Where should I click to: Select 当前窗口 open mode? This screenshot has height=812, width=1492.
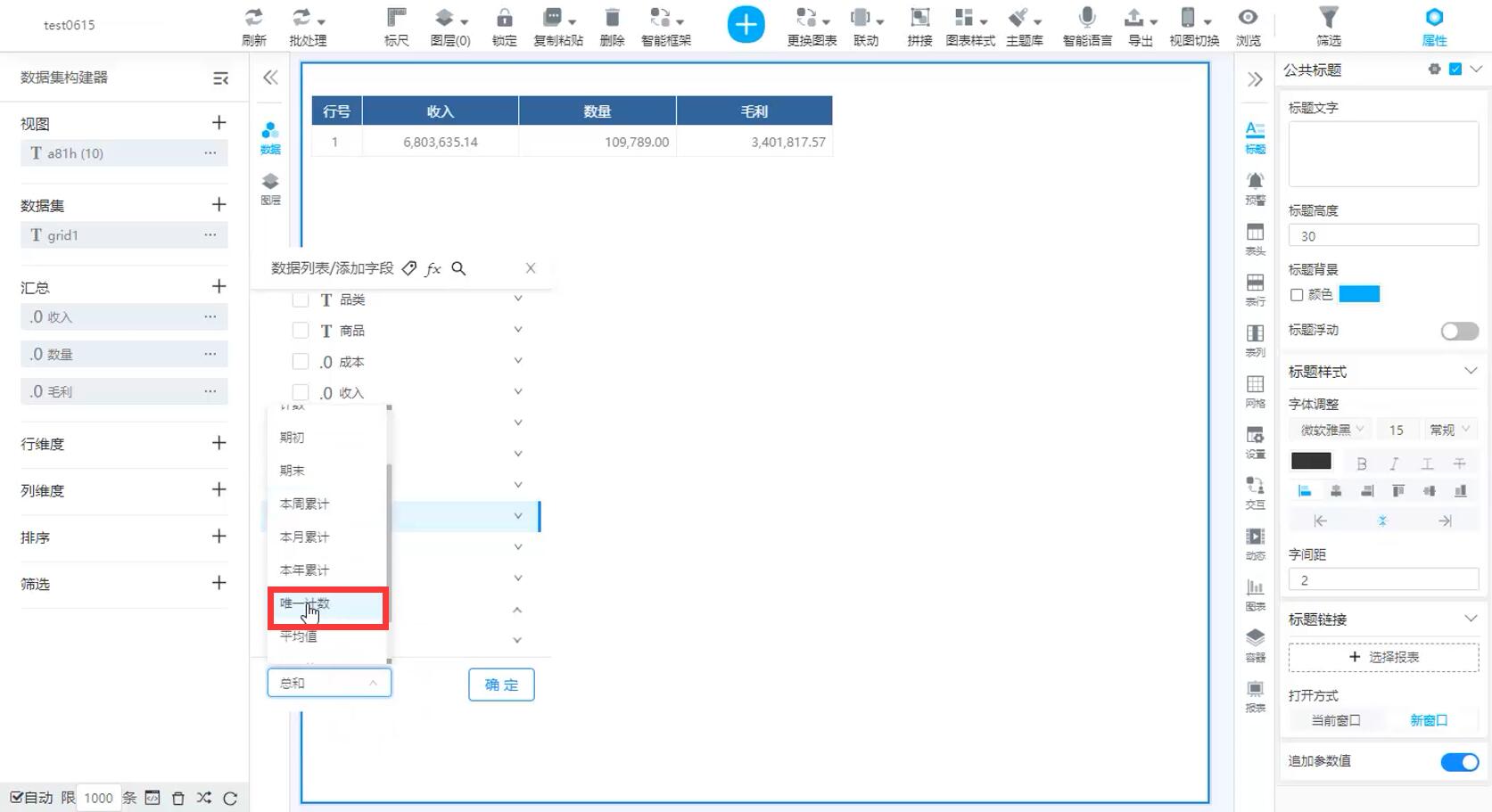point(1336,720)
